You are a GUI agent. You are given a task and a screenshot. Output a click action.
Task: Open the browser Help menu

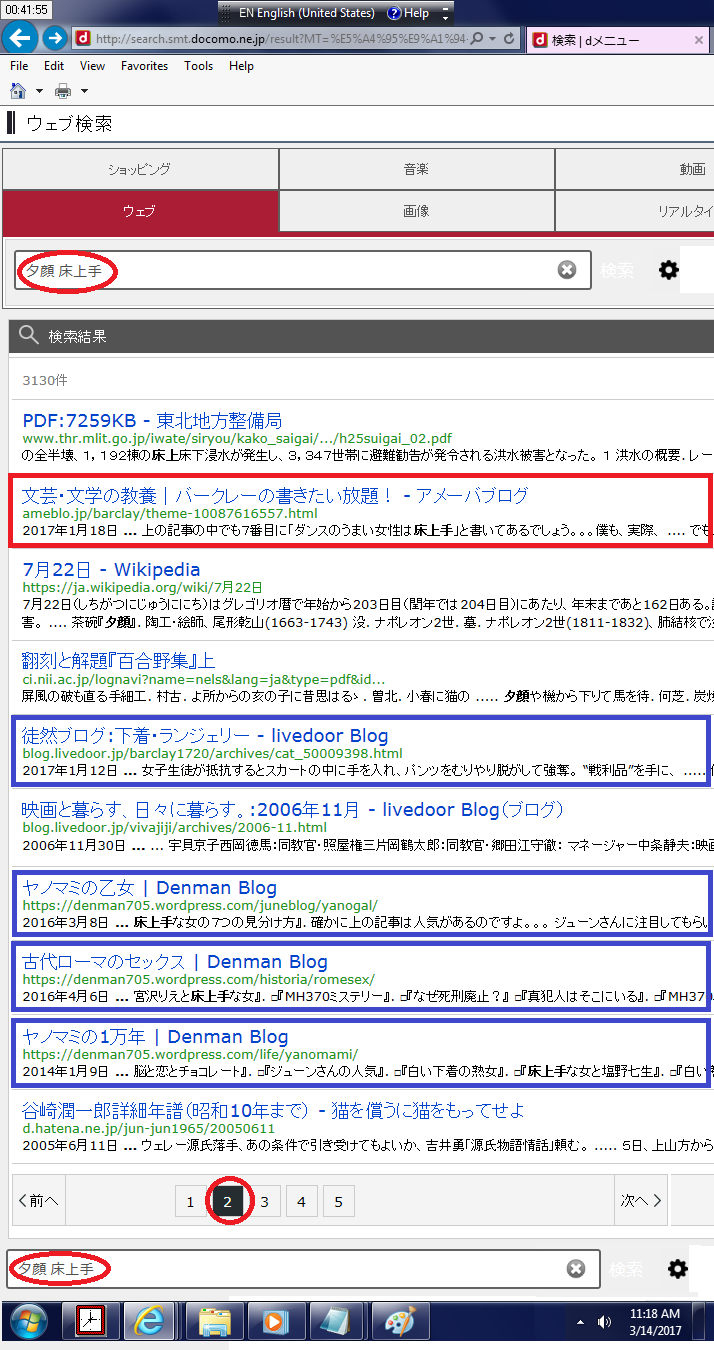(241, 66)
